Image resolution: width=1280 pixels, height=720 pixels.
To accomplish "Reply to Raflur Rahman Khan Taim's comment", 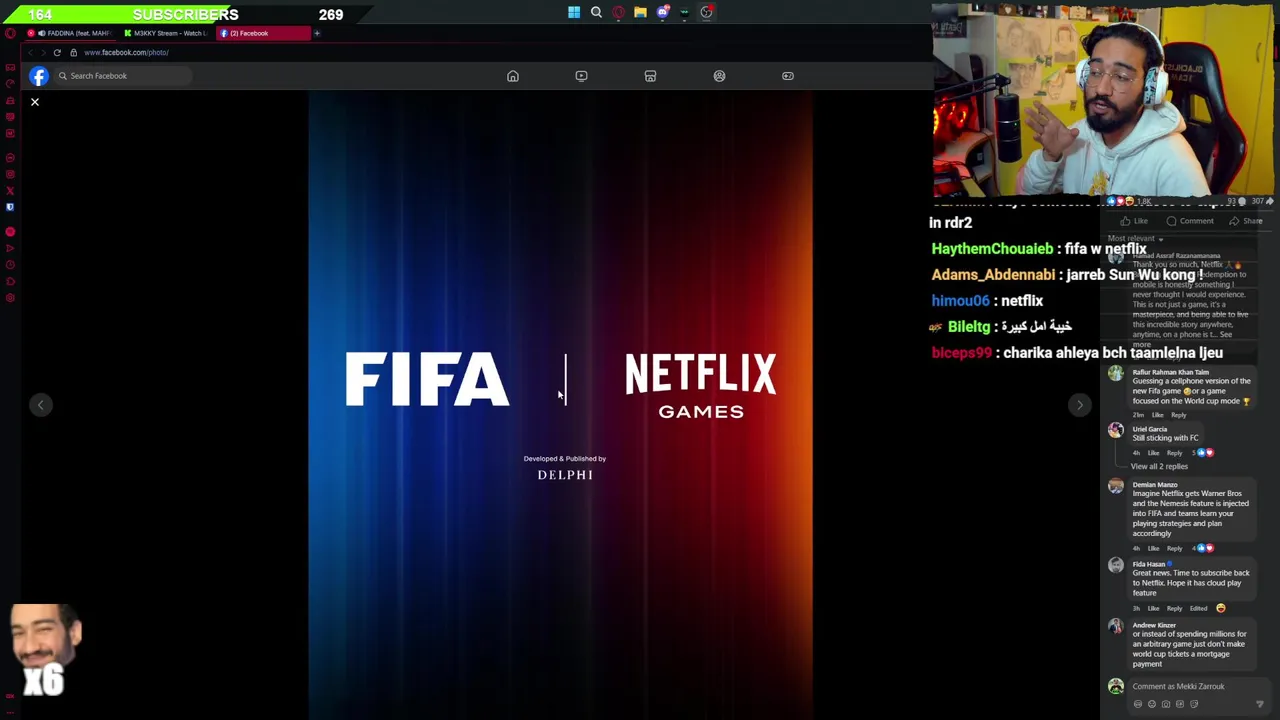I will click(1178, 415).
